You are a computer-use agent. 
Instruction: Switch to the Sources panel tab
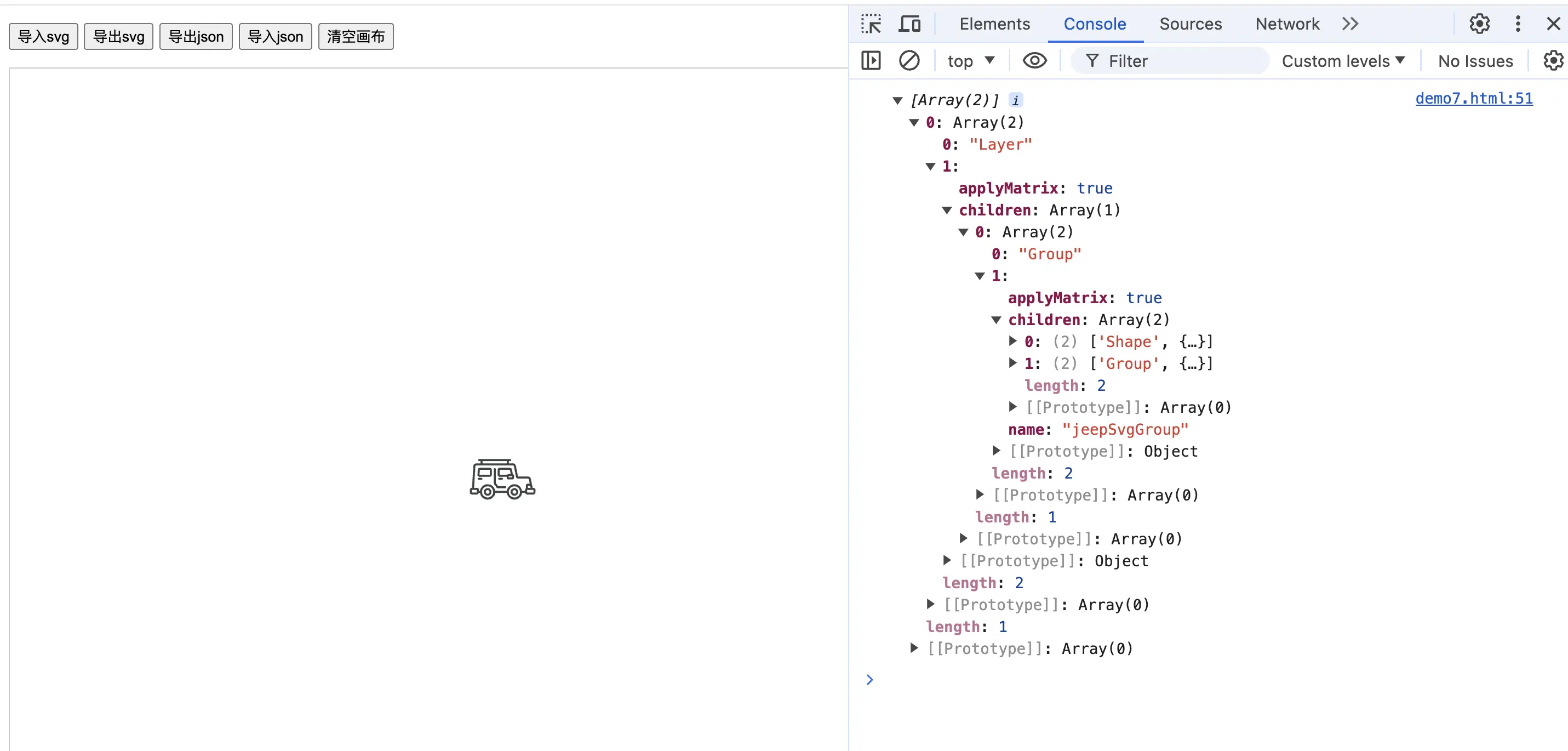coord(1192,23)
